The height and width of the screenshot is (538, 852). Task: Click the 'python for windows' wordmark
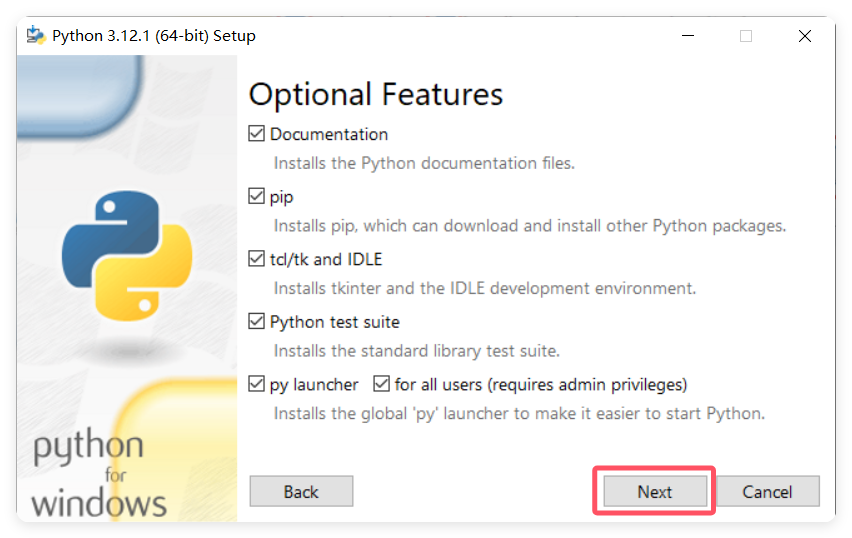point(99,474)
